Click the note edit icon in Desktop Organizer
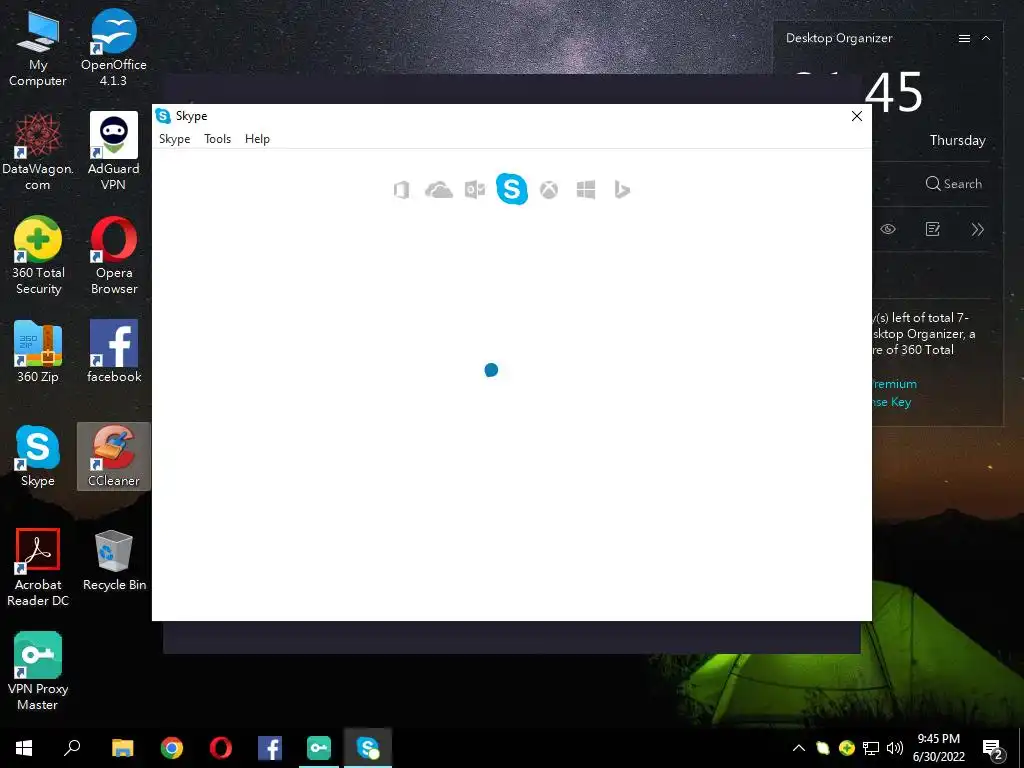Image resolution: width=1024 pixels, height=768 pixels. click(933, 229)
